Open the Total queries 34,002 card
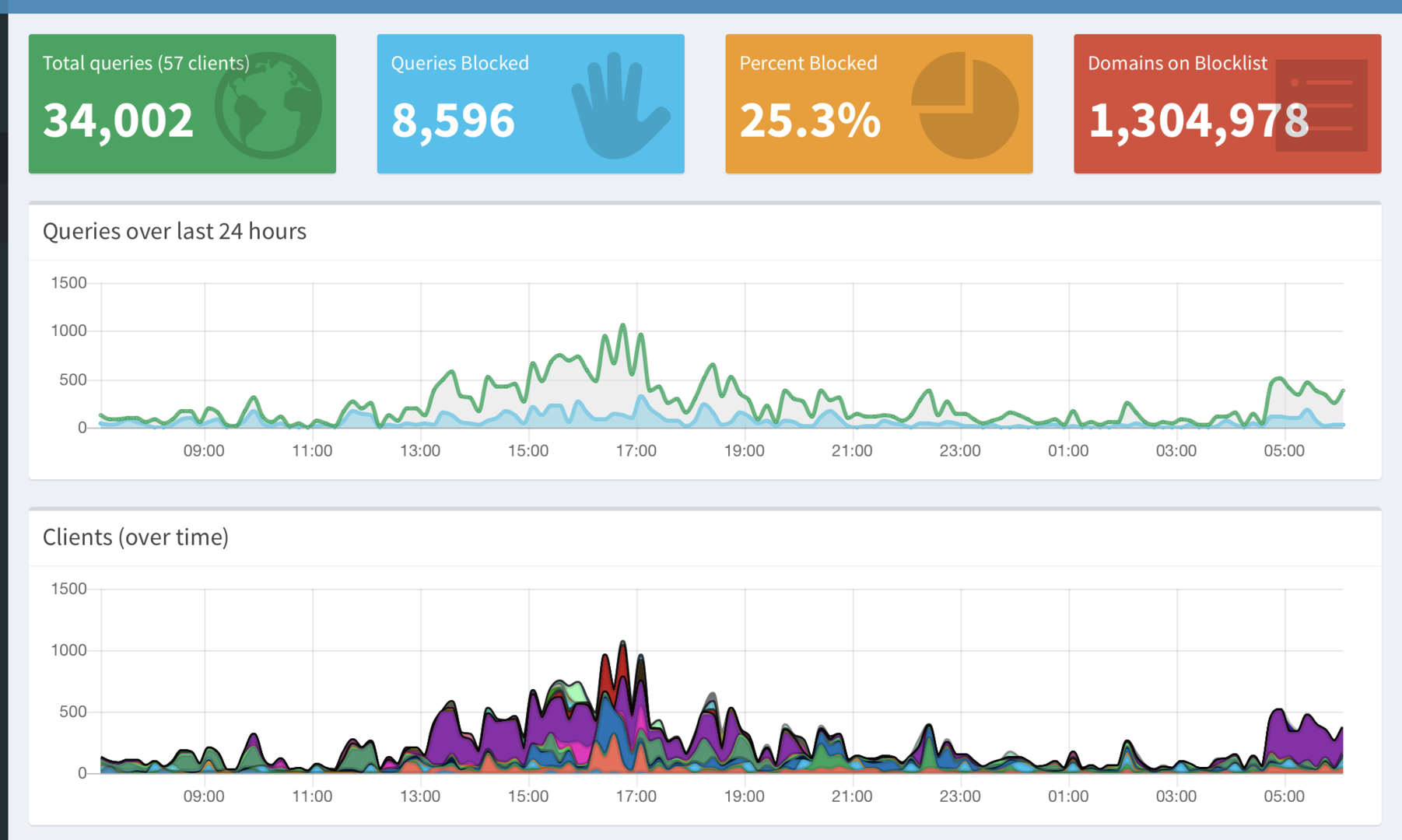This screenshot has height=840, width=1402. pos(182,103)
